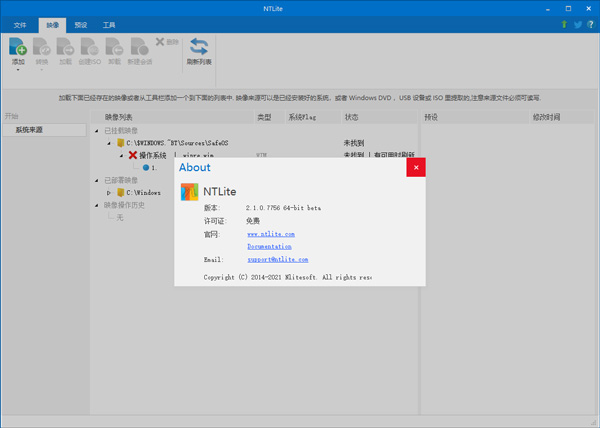
Task: Collapse the C:\$WINDOWS.~BT SafeOS node
Action: (x=109, y=143)
